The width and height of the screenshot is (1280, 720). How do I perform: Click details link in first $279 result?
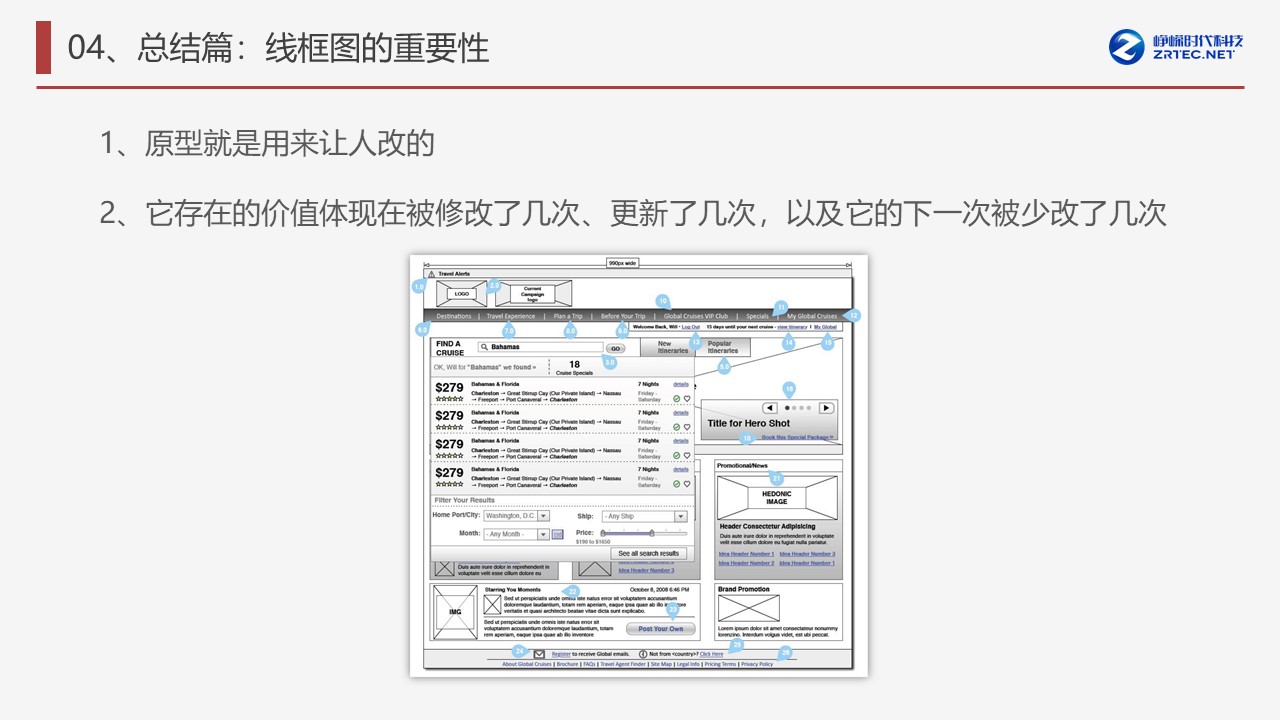[x=681, y=384]
